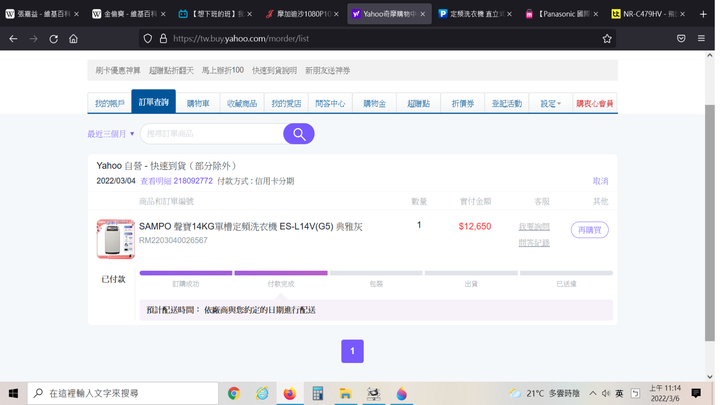Reload the page with the refresh icon
Viewport: 720px width, 405px height.
tap(53, 39)
